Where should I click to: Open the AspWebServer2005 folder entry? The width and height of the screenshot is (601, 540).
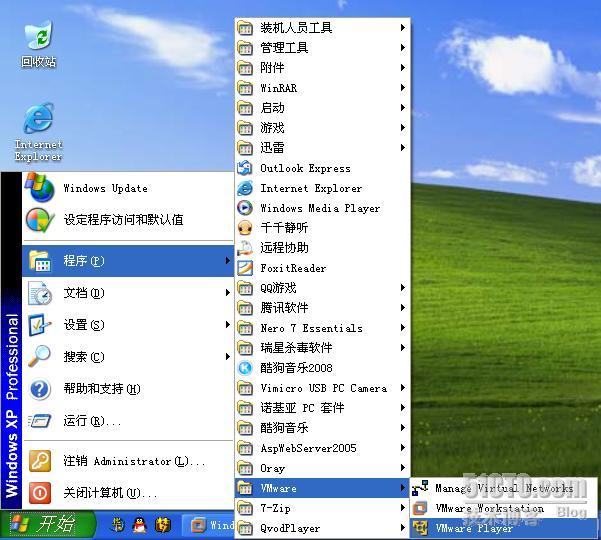click(x=322, y=448)
